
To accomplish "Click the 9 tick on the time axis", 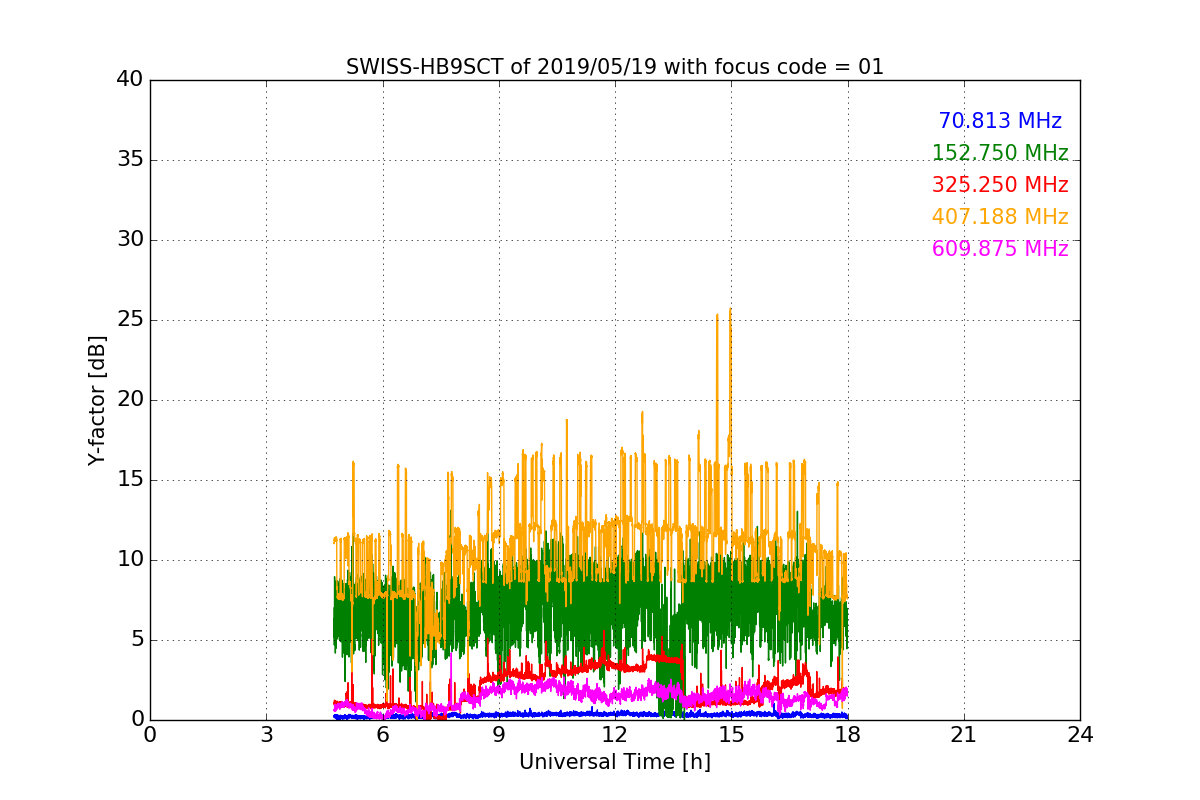I will click(x=498, y=734).
